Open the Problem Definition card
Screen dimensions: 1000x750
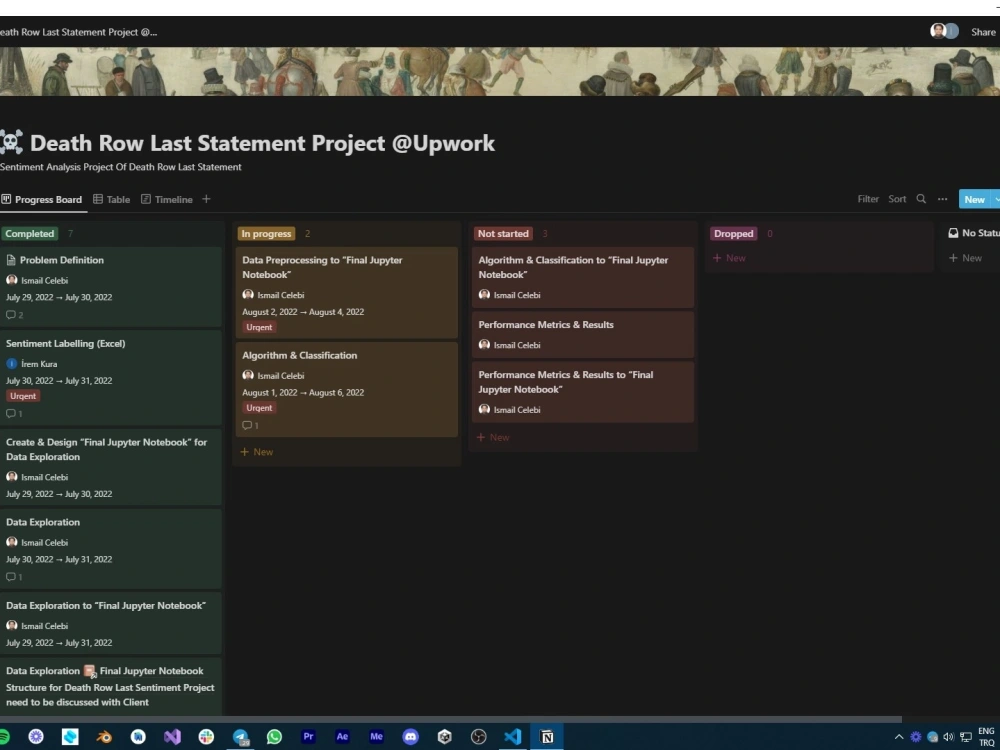pos(111,286)
